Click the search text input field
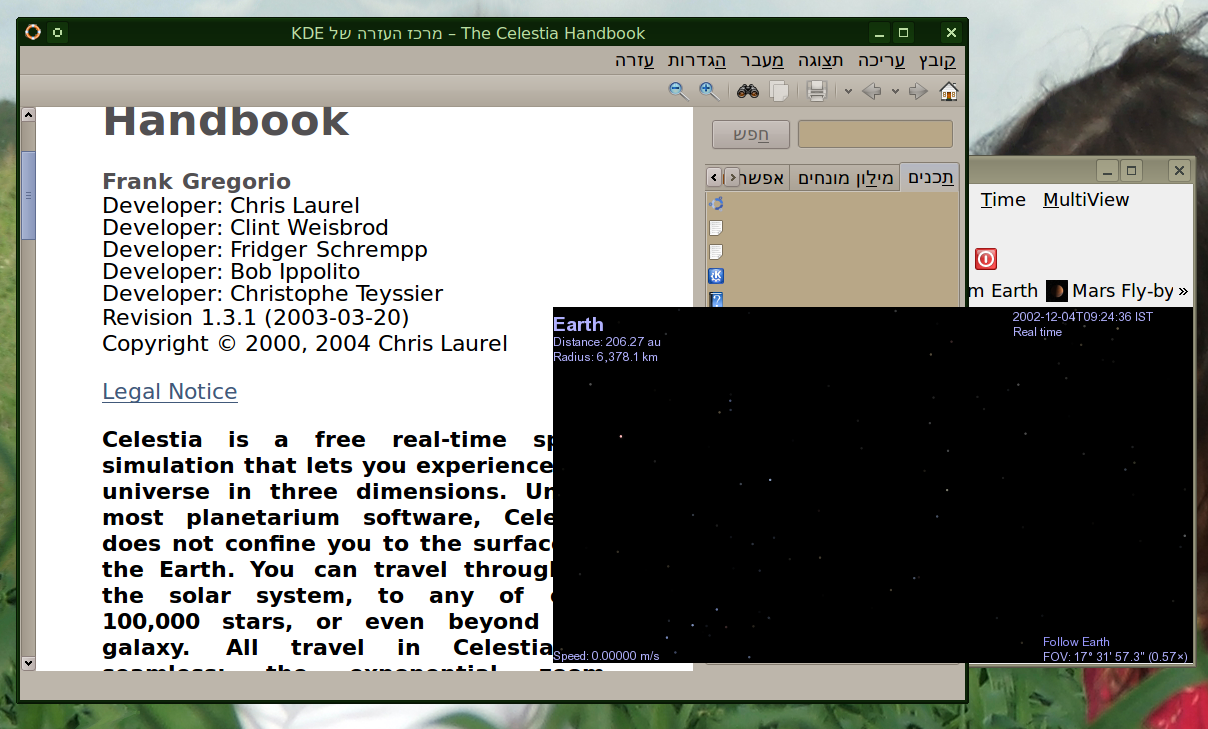The height and width of the screenshot is (729, 1208). [x=875, y=134]
